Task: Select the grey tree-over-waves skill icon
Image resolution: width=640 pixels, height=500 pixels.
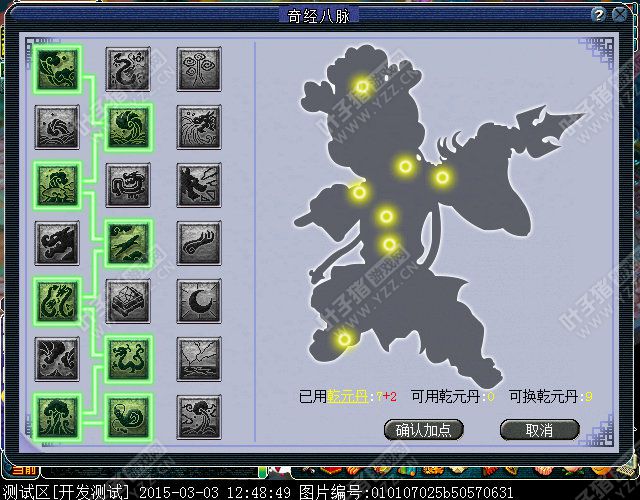Action: point(199,417)
